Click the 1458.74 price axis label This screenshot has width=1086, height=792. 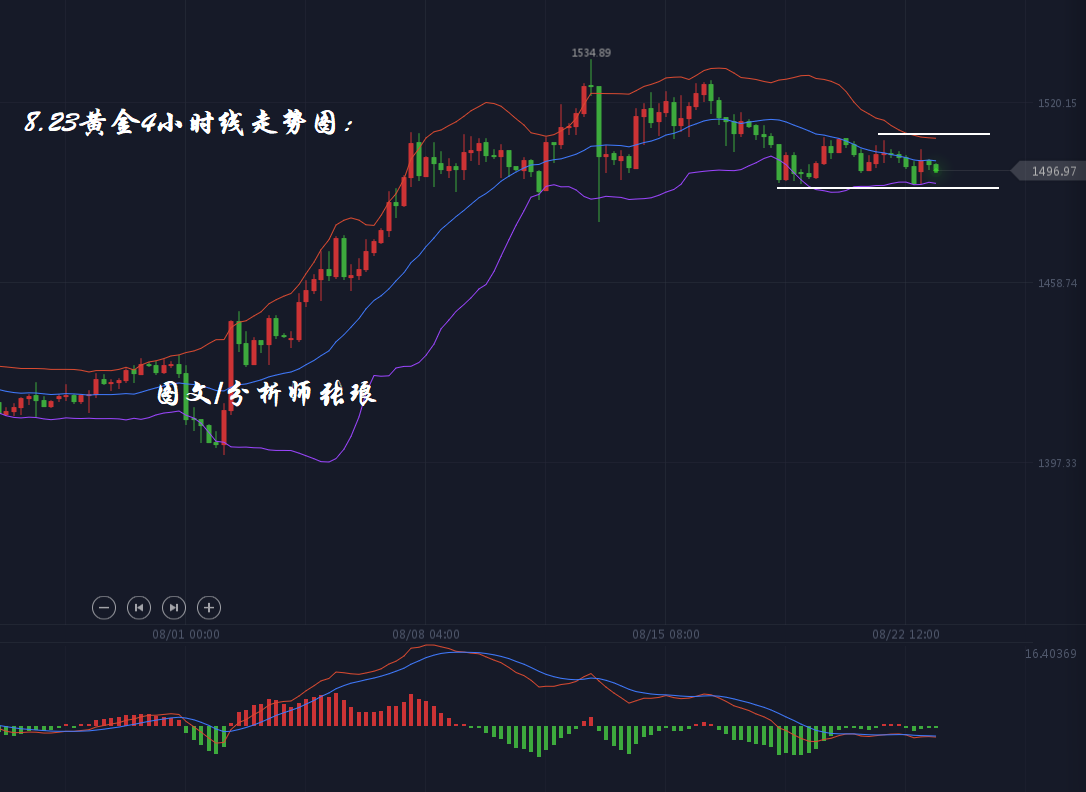1057,283
